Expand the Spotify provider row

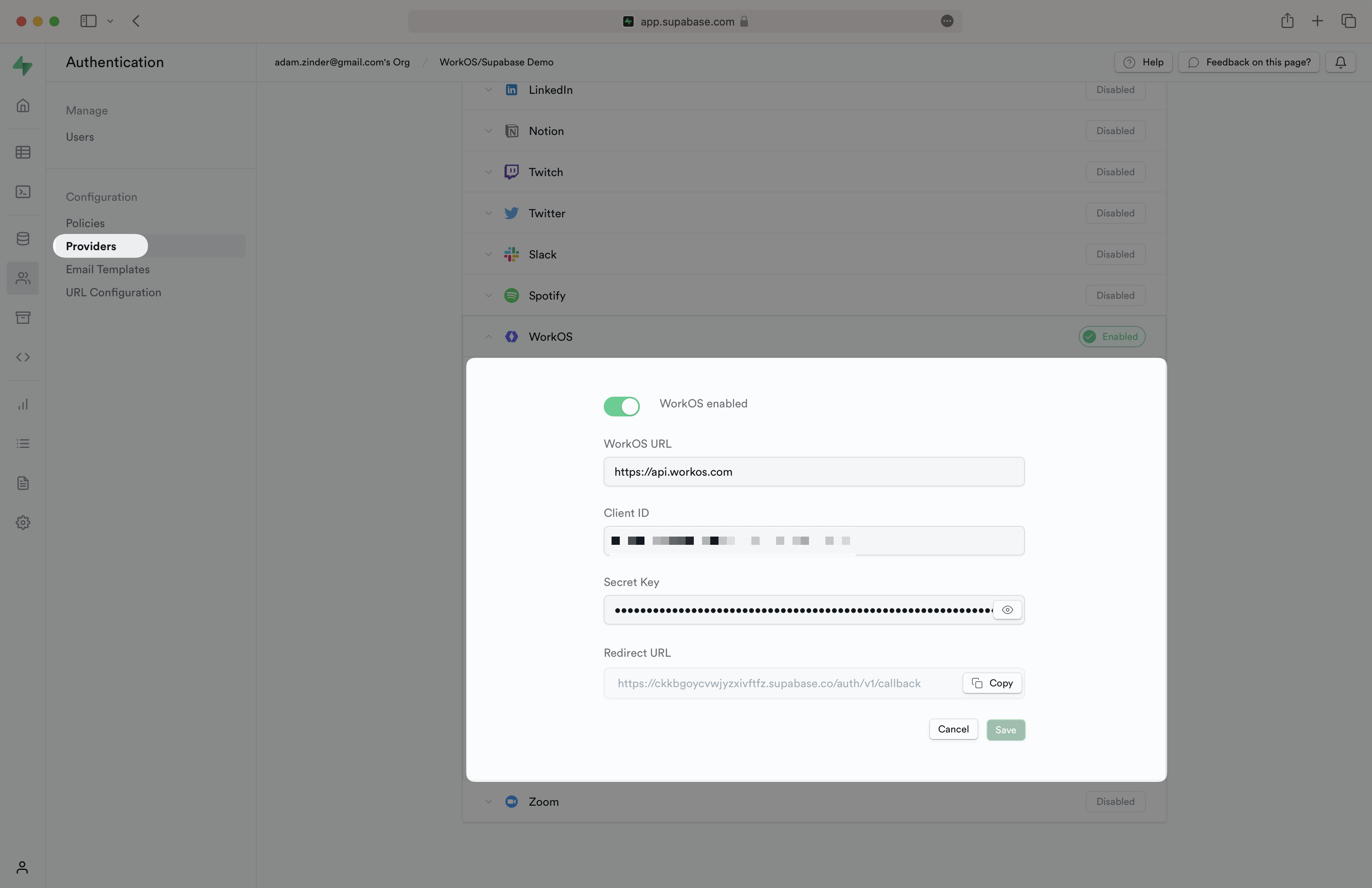(487, 296)
